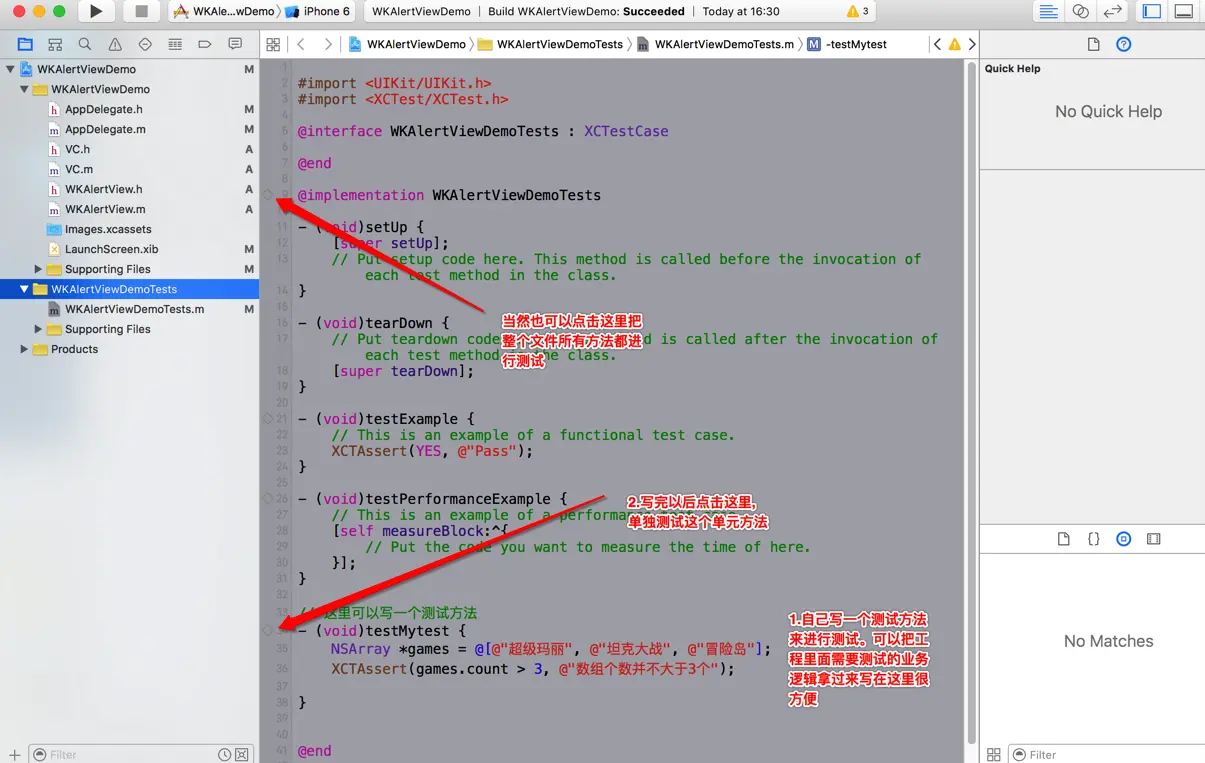The height and width of the screenshot is (763, 1205).
Task: Switch library to icon grid view
Action: [x=993, y=755]
